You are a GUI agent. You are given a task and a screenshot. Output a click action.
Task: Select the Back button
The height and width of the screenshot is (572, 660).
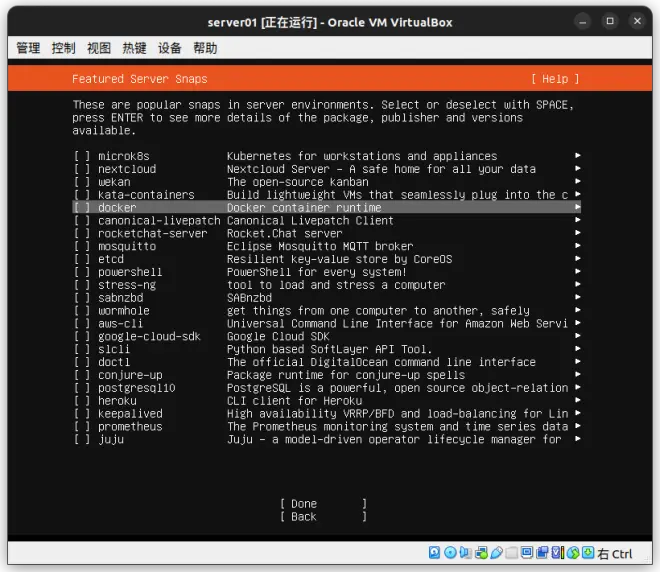323,517
